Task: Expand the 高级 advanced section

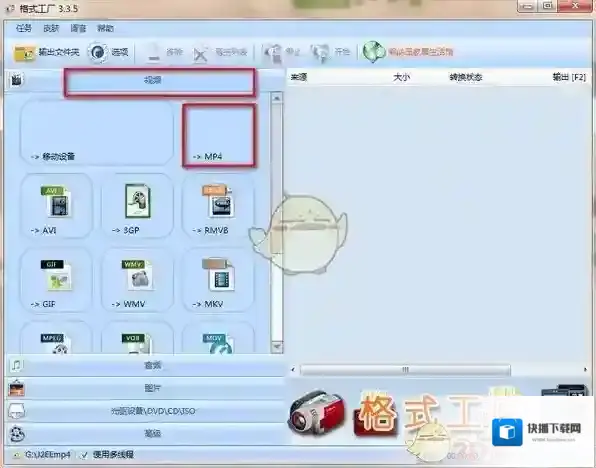Action: (x=153, y=433)
